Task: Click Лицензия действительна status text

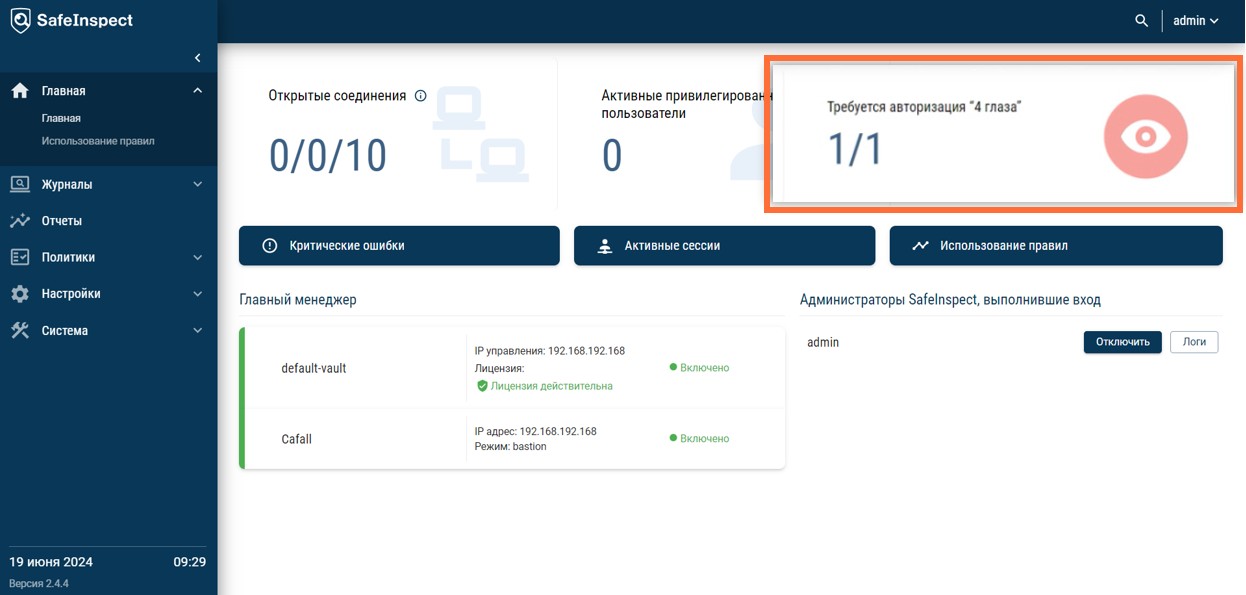Action: 551,386
